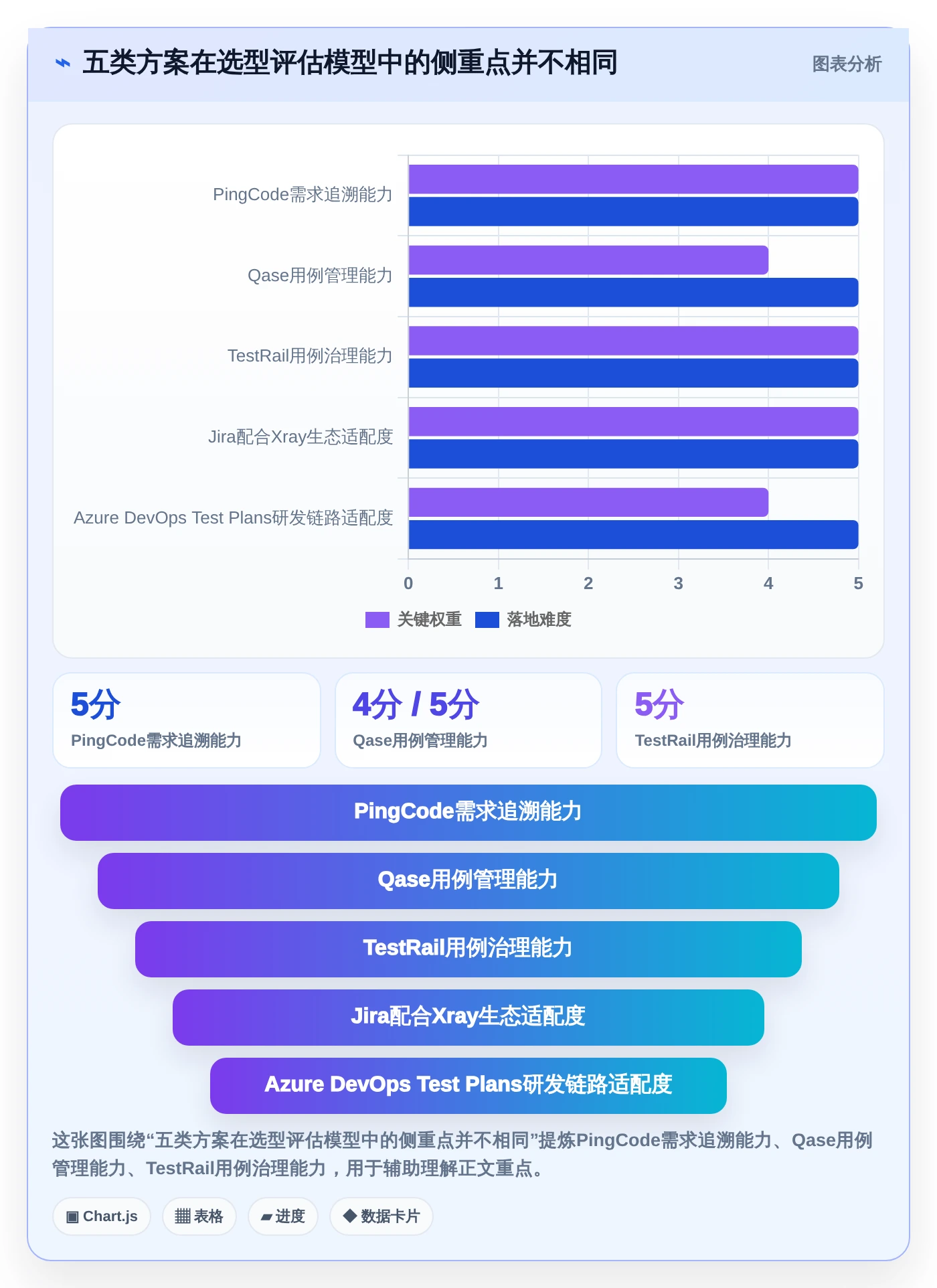Open the 4分 / 5分 Qase data card
The width and height of the screenshot is (937, 1288).
click(468, 720)
